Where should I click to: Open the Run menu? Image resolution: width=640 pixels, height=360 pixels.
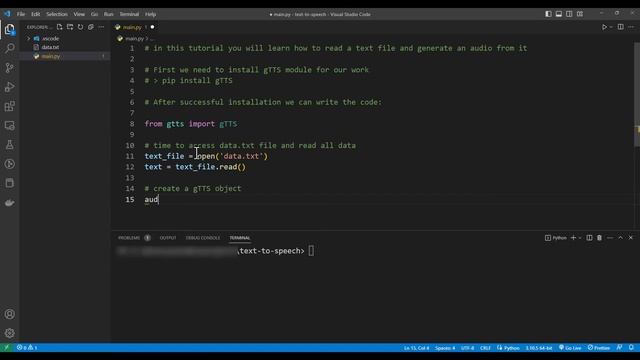coord(109,14)
